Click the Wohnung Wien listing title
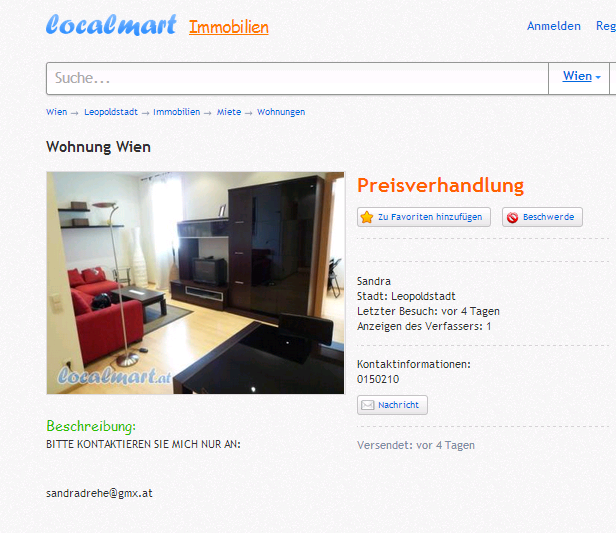 (x=98, y=147)
